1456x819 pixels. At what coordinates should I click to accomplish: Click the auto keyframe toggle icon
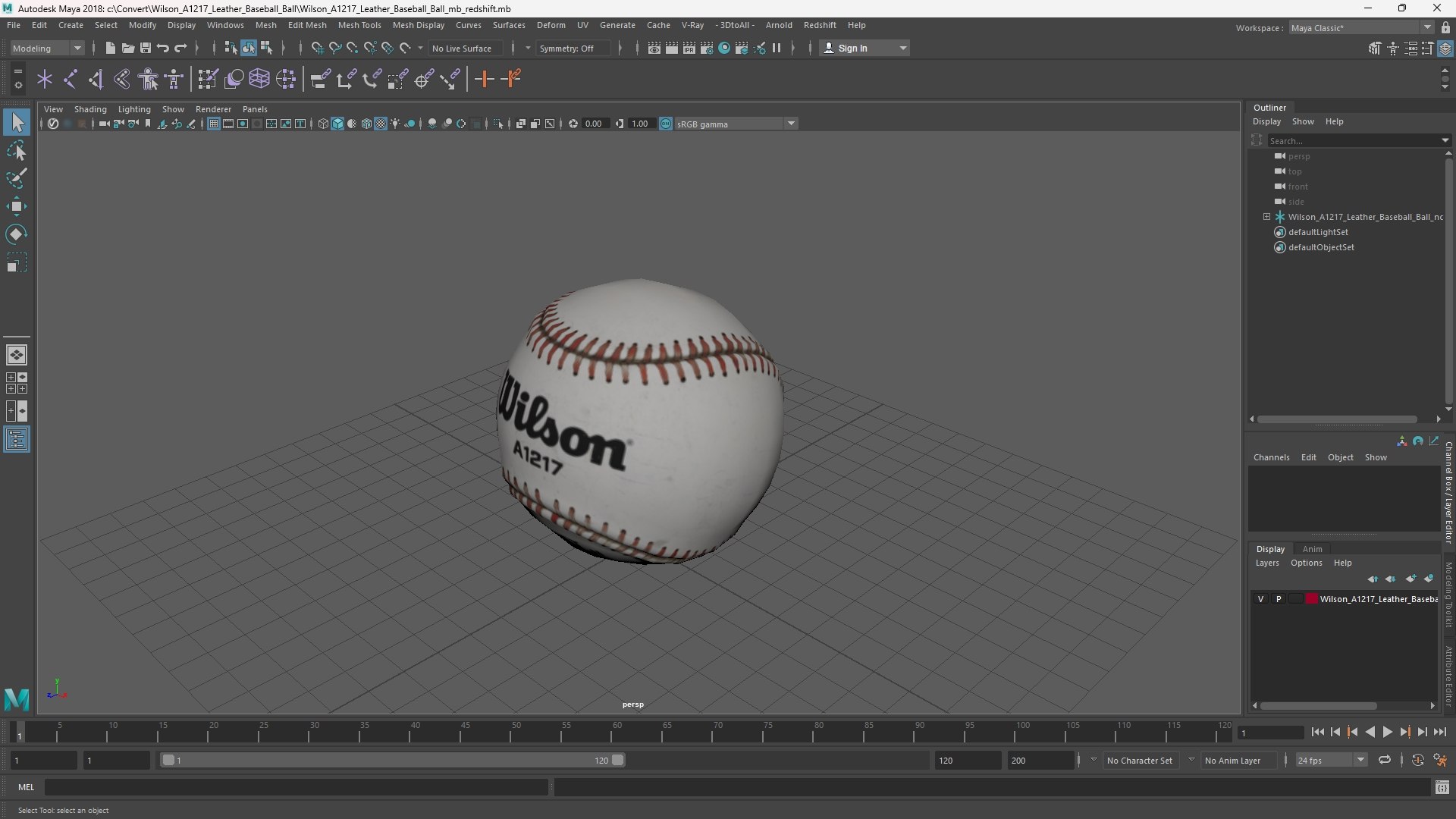point(1418,760)
